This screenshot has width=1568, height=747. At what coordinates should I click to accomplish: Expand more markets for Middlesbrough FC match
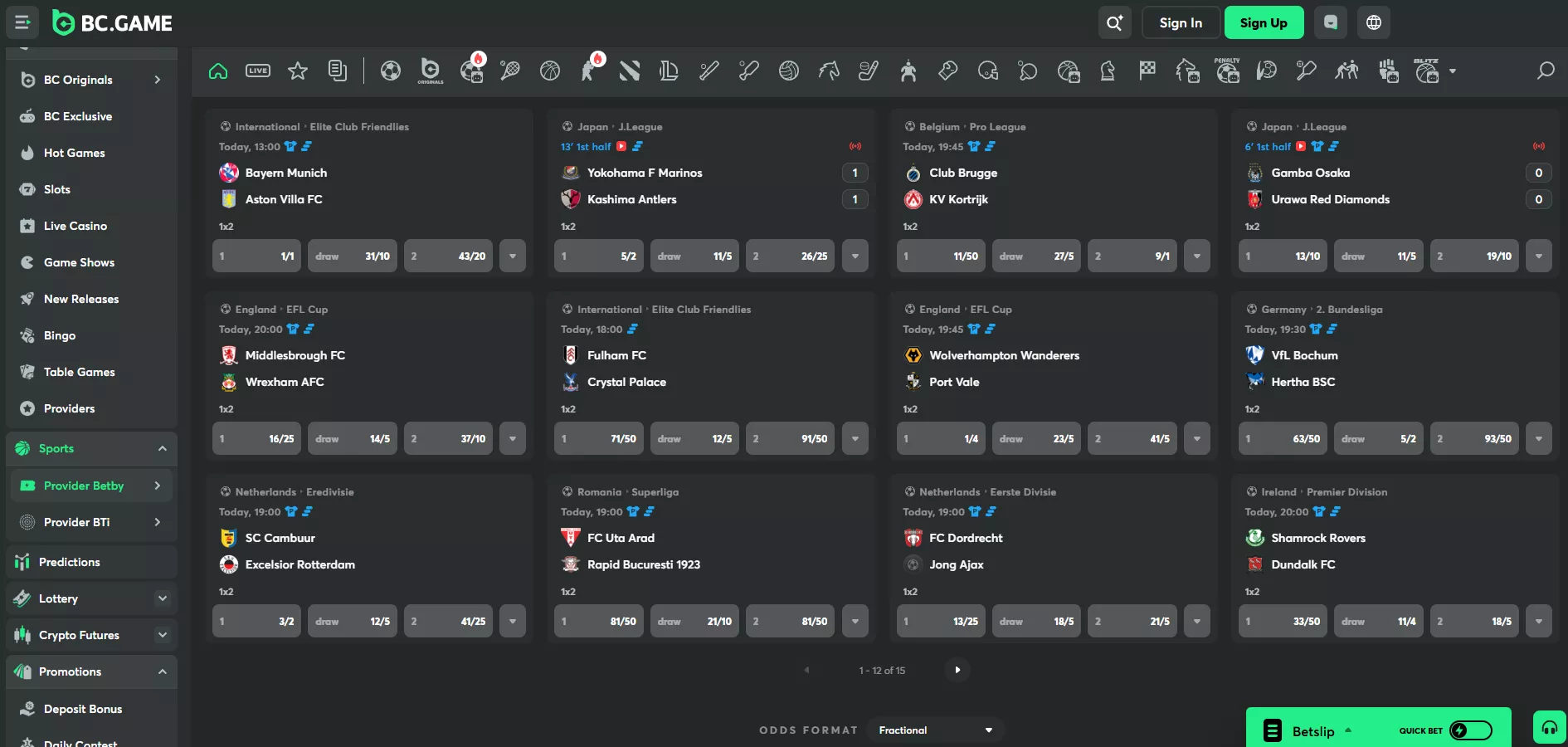pos(513,439)
